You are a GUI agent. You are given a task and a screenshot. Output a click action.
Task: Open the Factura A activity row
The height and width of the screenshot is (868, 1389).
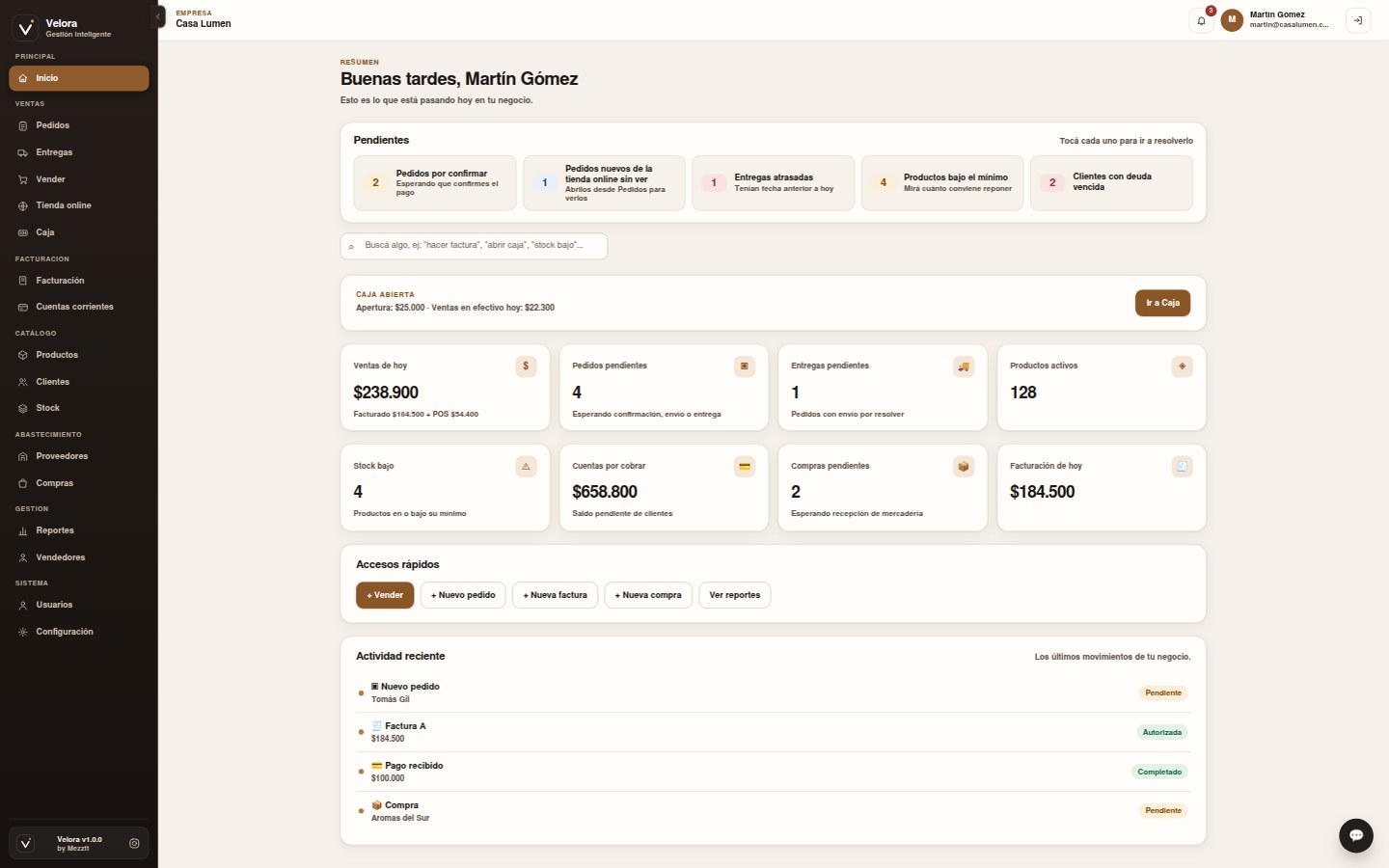point(774,732)
